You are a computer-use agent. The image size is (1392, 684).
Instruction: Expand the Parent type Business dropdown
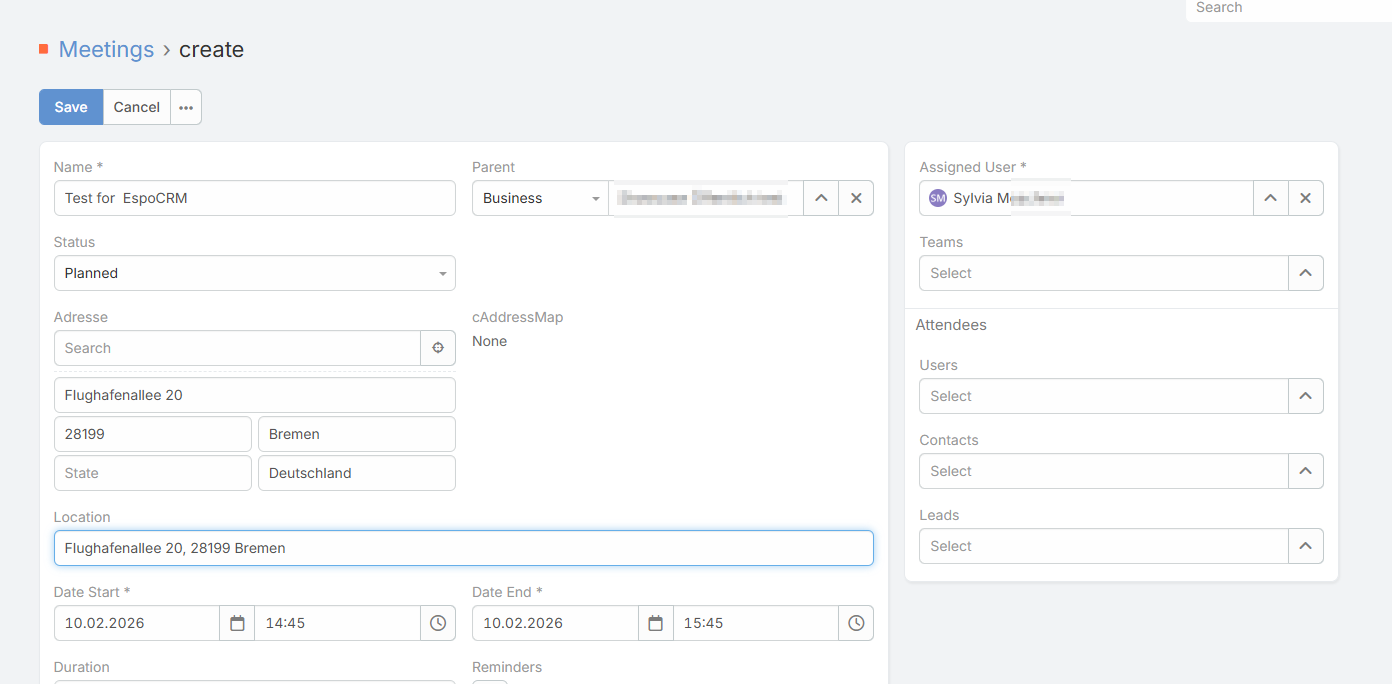pos(540,198)
